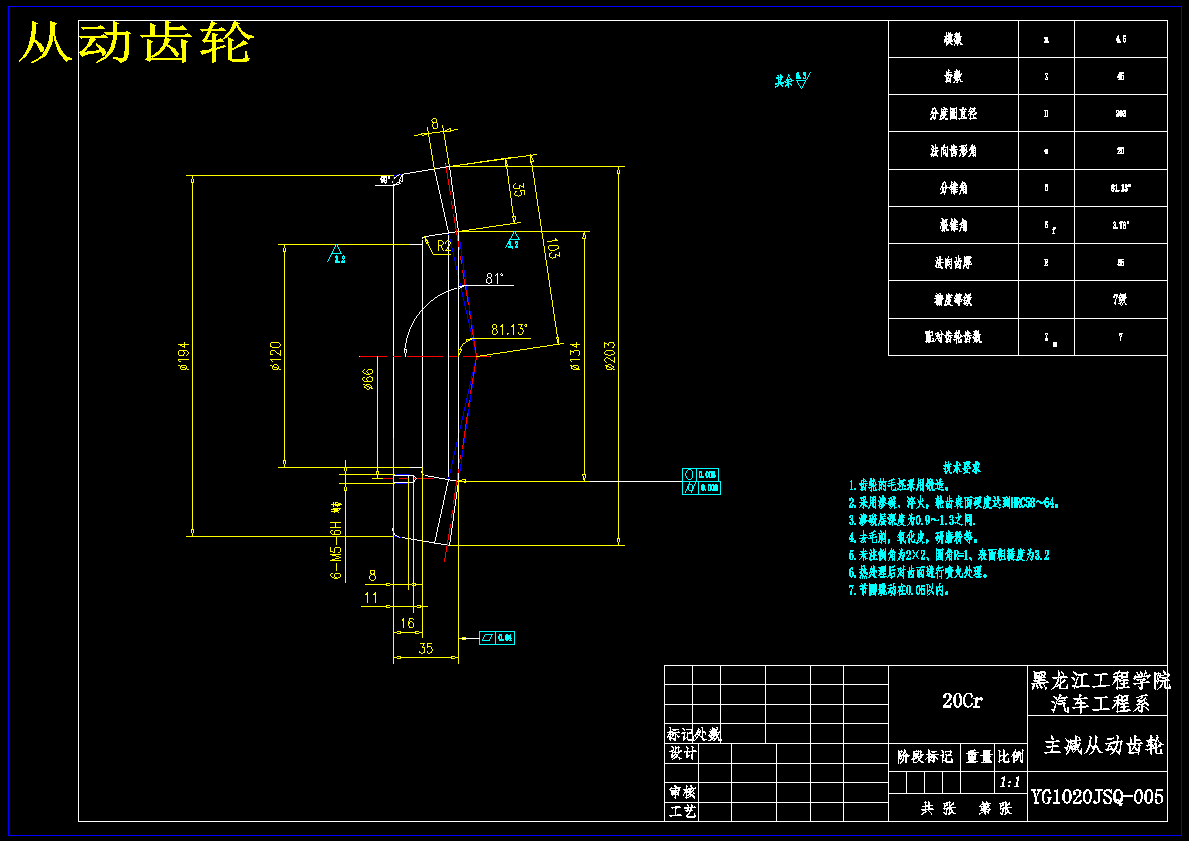The height and width of the screenshot is (841, 1189).
Task: Select technical requirement line 1 about forging
Action: pos(899,485)
